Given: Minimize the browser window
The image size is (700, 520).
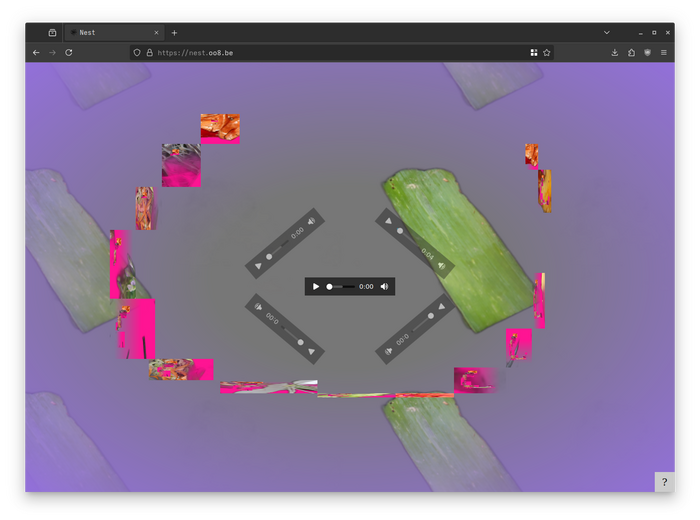Looking at the screenshot, I should click(x=641, y=33).
